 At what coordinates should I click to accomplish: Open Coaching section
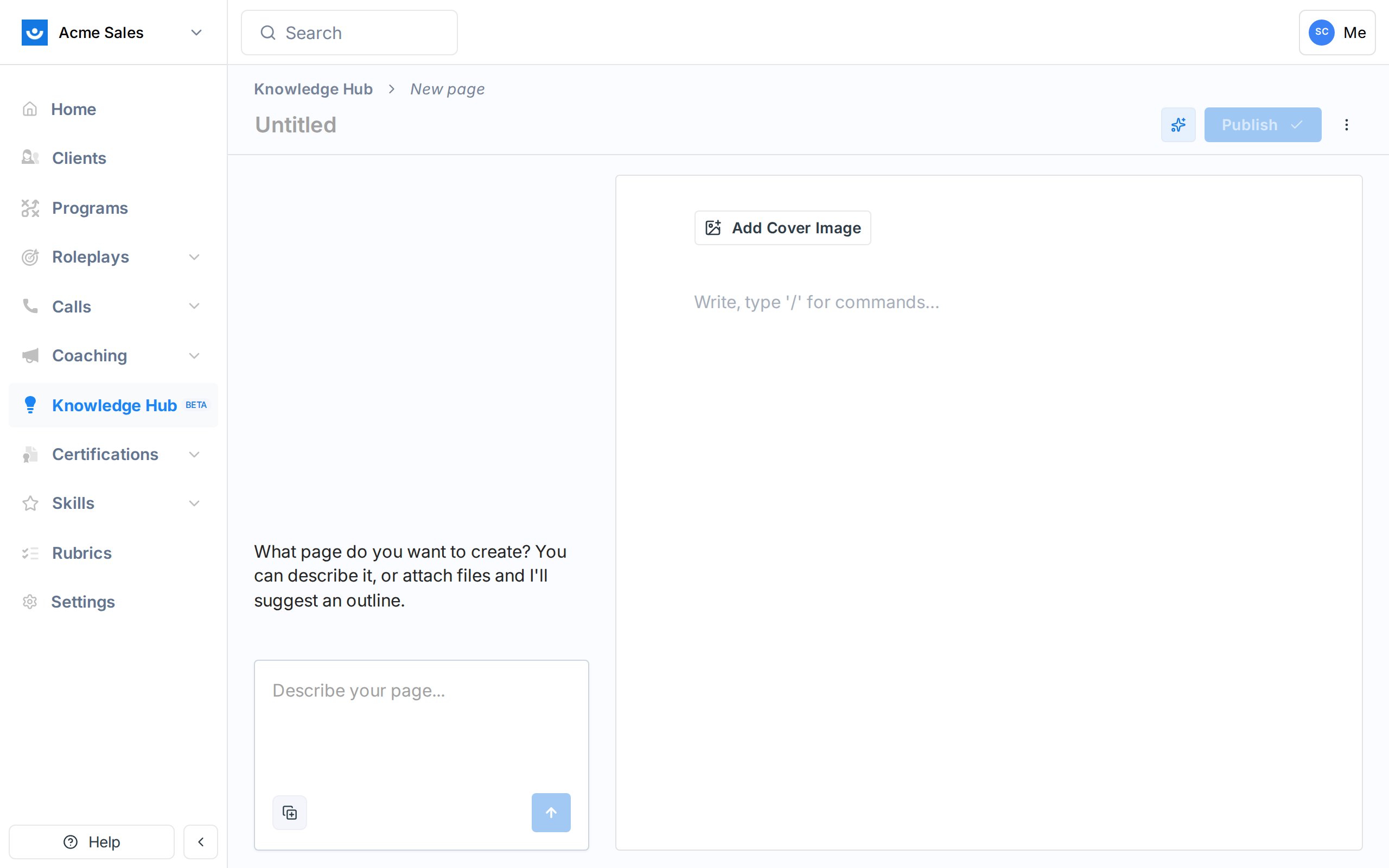pyautogui.click(x=113, y=355)
